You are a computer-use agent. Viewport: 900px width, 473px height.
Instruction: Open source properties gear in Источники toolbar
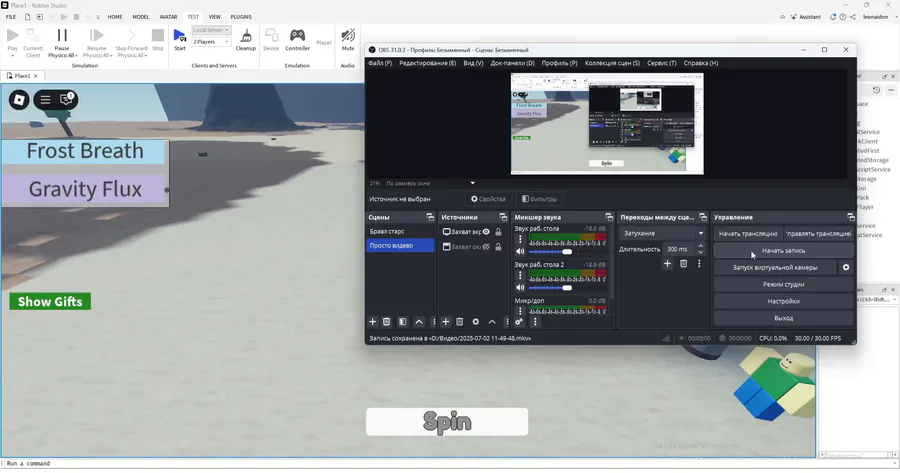pyautogui.click(x=475, y=321)
